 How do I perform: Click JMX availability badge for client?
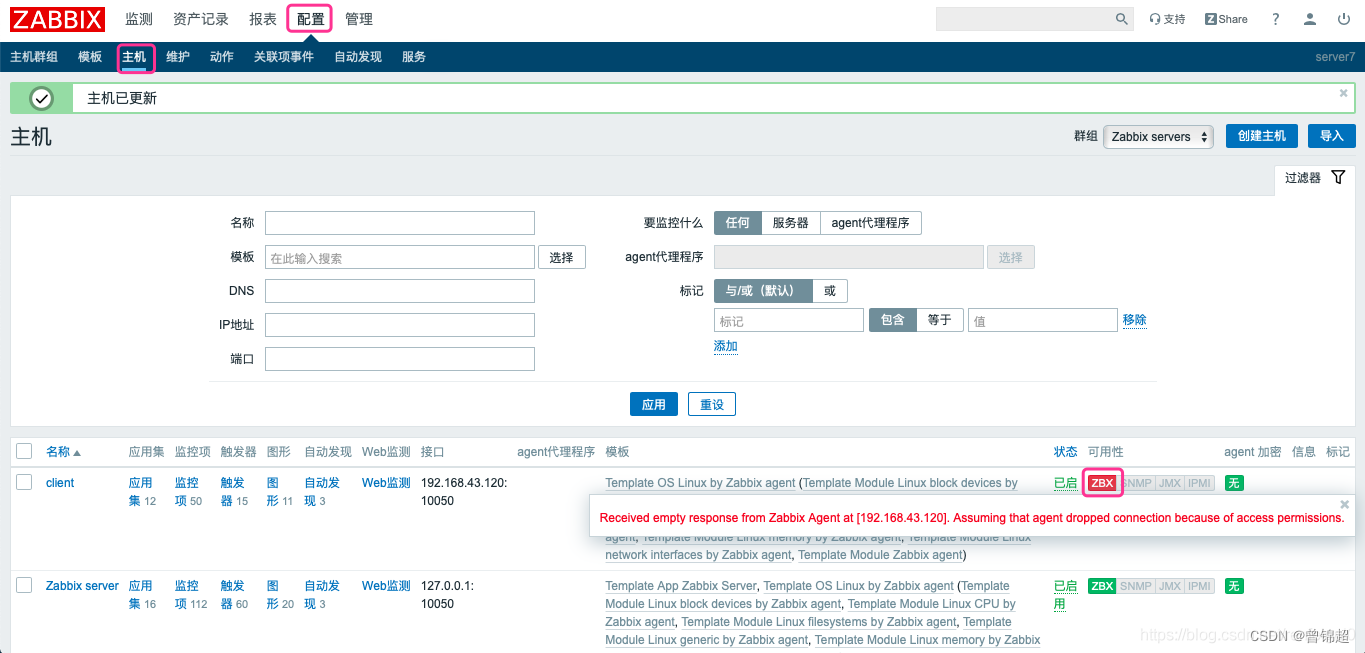point(1170,483)
